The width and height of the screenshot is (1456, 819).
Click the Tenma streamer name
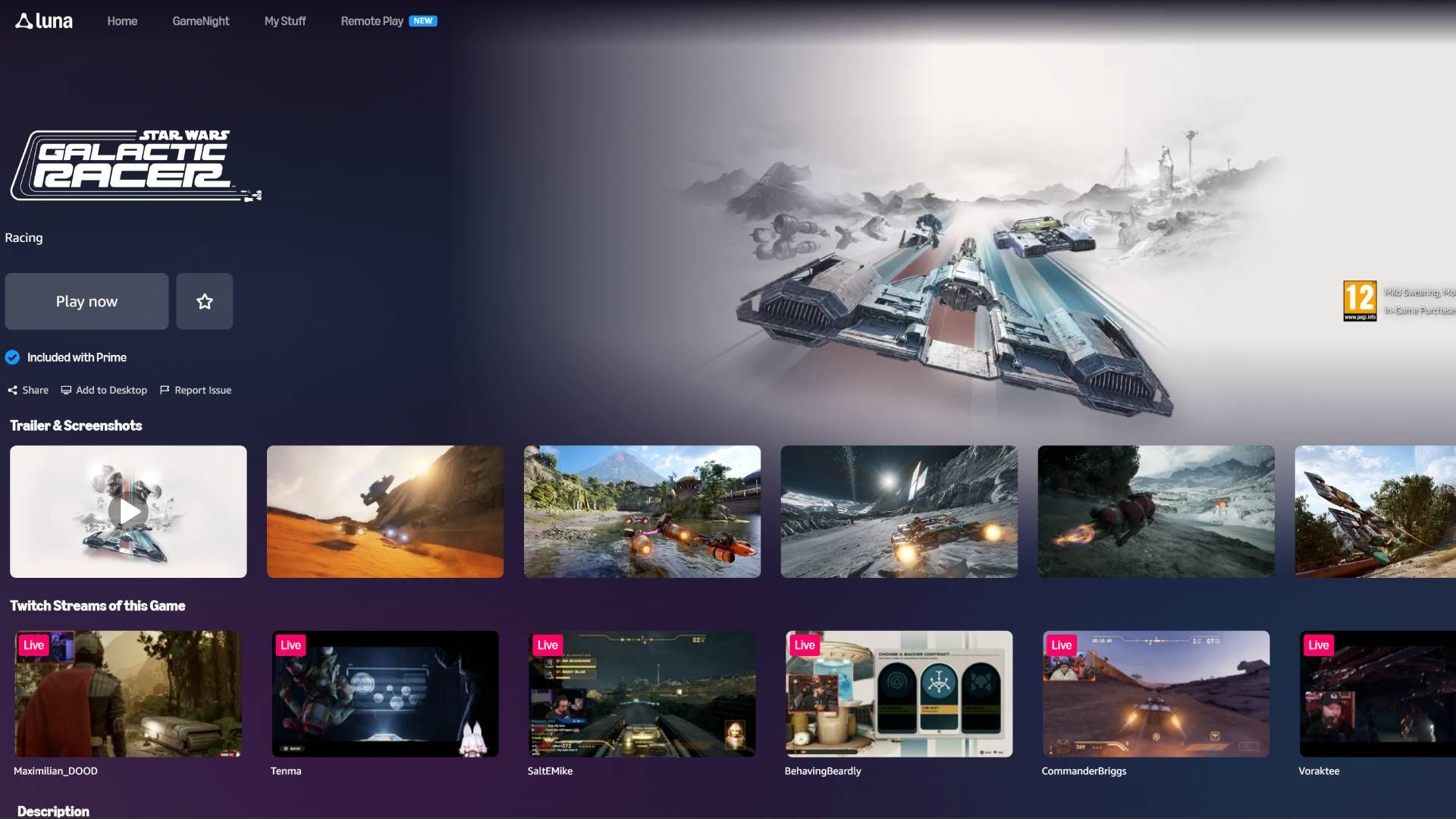[x=286, y=770]
